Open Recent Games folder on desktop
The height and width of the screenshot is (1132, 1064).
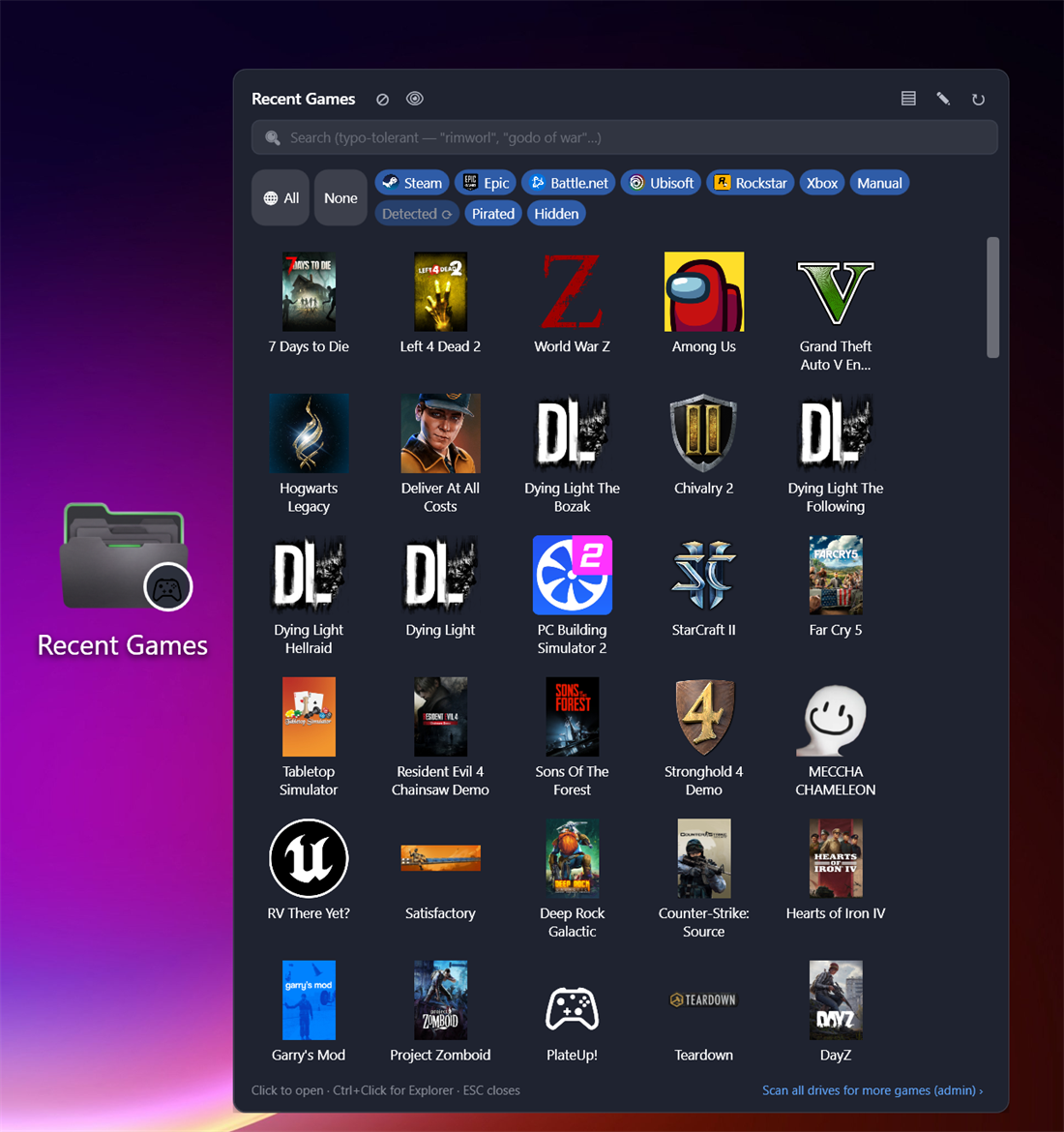[123, 581]
